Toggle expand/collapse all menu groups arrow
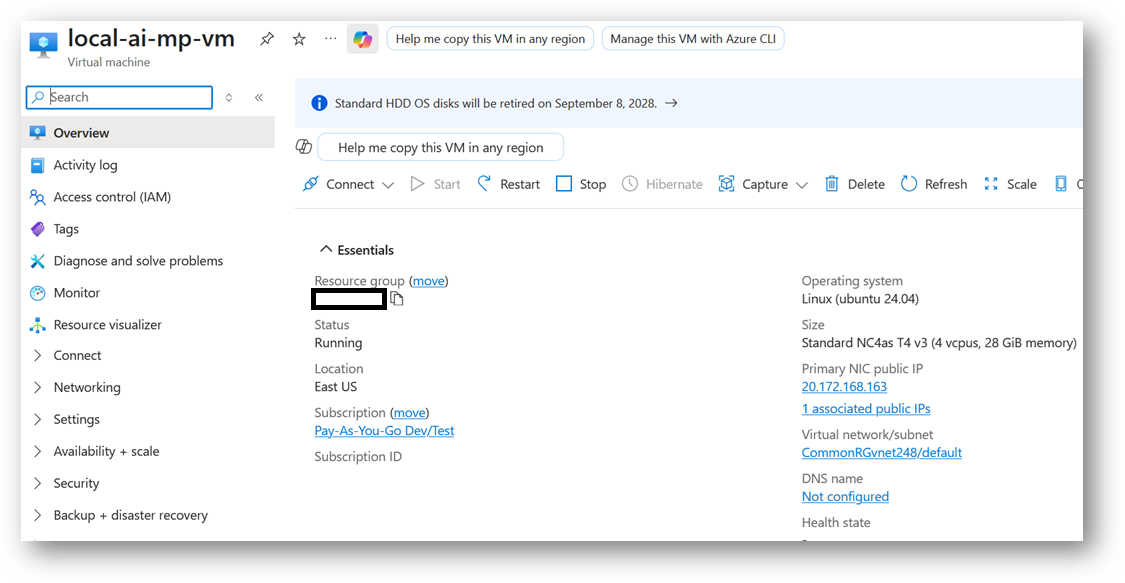 [x=229, y=98]
